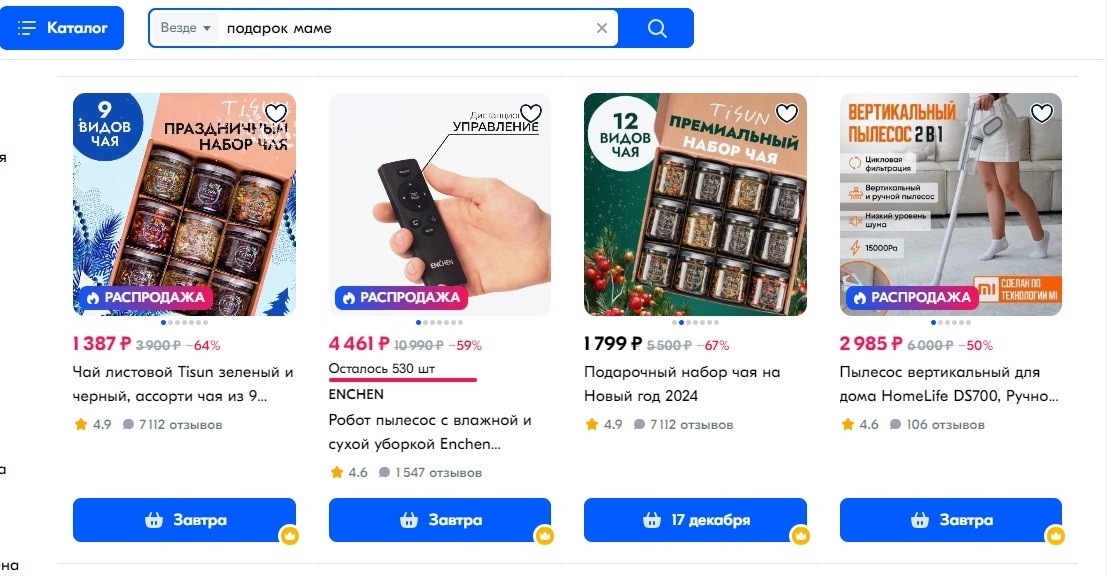Viewport: 1107px width, 576px height.
Task: Click the robot vacuum remote control photo
Action: pyautogui.click(x=440, y=200)
